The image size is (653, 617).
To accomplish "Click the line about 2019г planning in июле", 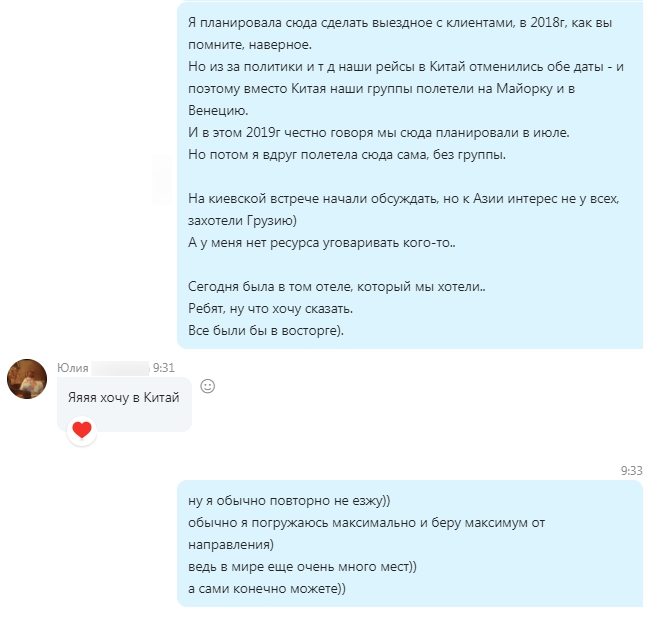I will [x=379, y=132].
